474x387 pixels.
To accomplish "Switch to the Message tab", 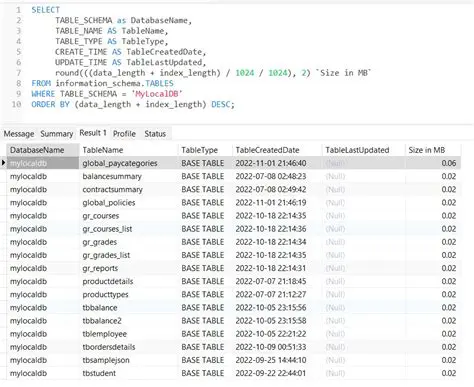I will (x=19, y=134).
